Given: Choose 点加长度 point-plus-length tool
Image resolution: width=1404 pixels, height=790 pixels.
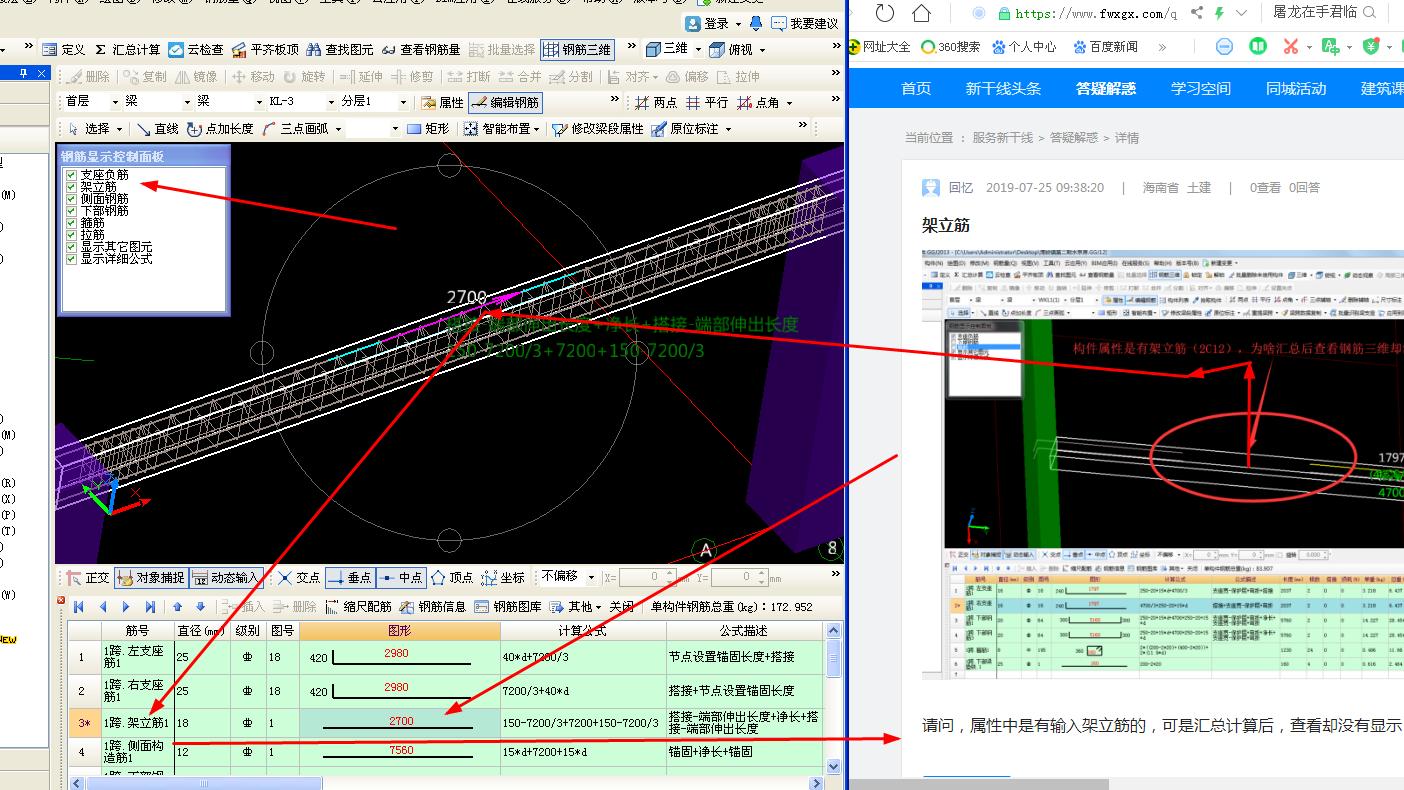Looking at the screenshot, I should 220,128.
